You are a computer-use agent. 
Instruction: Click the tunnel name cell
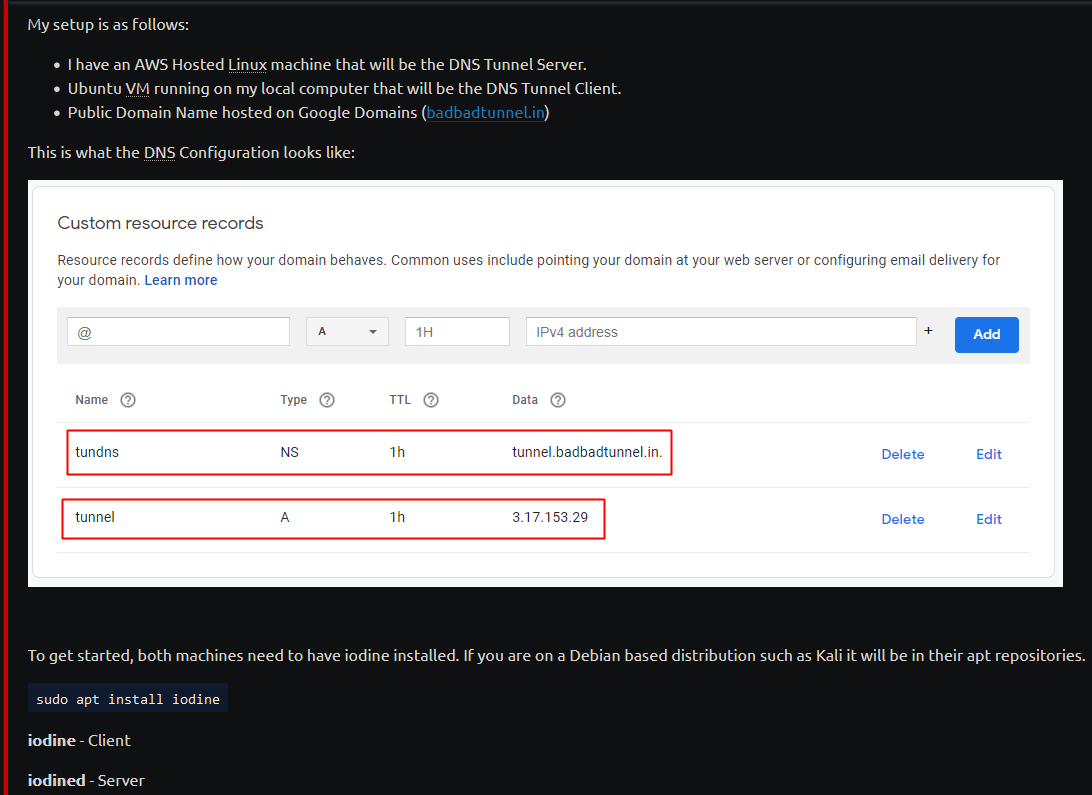tap(95, 517)
